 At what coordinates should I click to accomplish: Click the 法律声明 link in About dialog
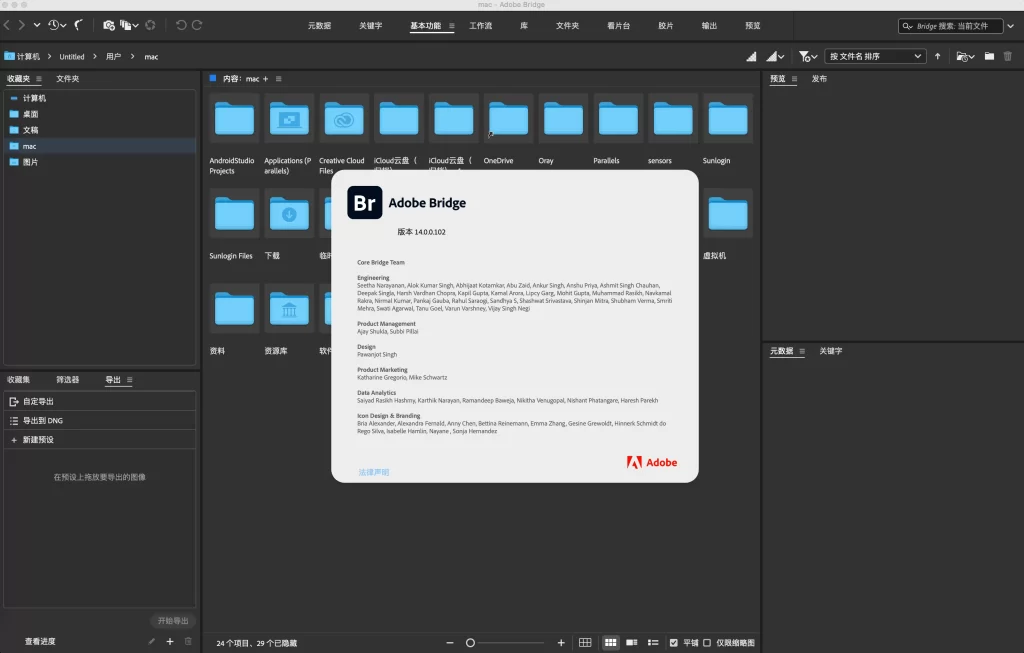[x=374, y=472]
